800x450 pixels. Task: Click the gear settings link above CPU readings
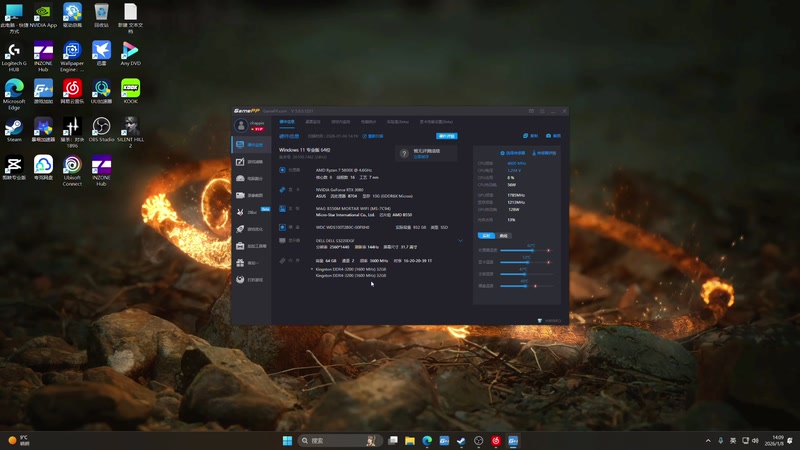coord(513,153)
